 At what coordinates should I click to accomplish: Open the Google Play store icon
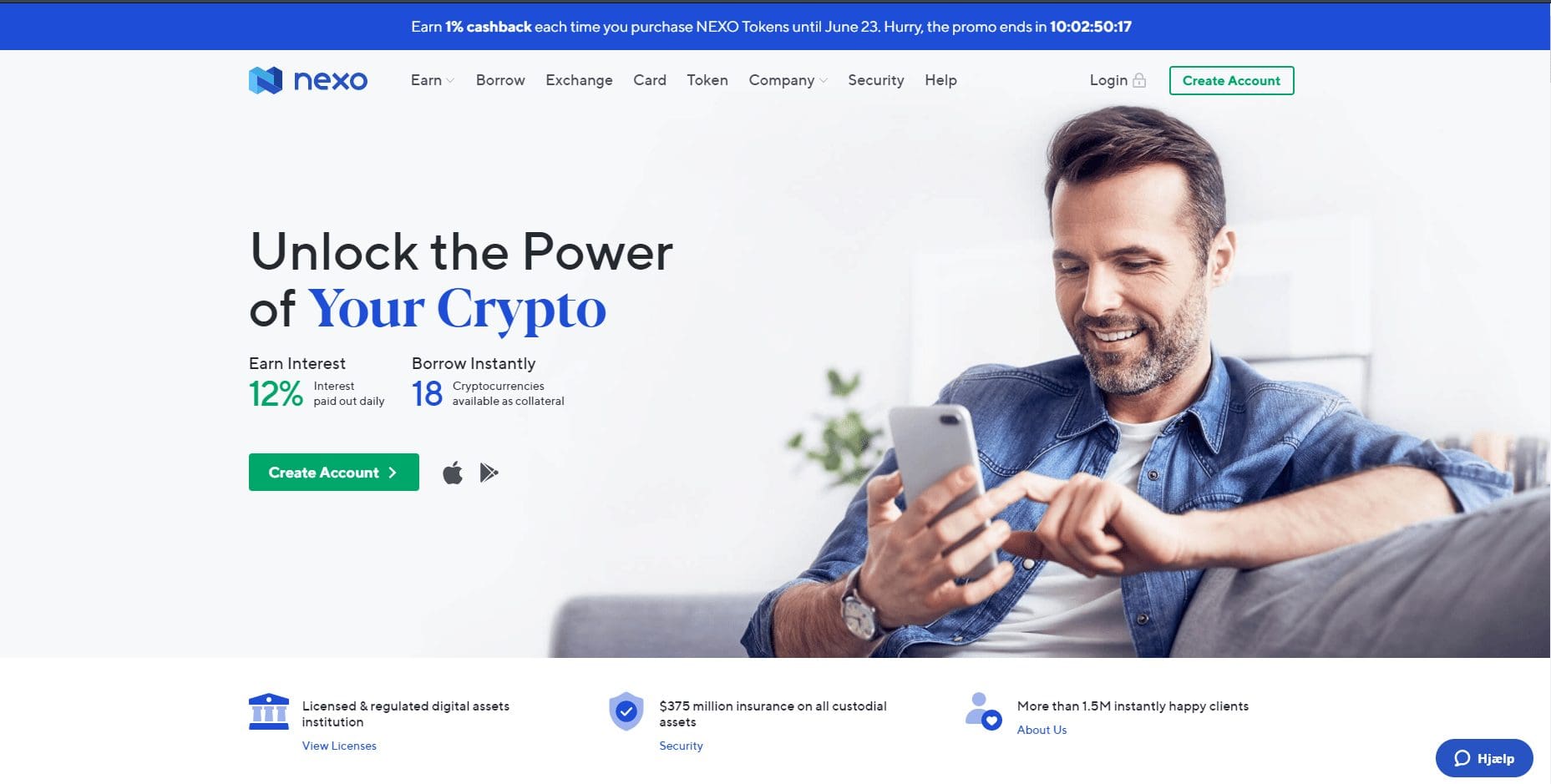[489, 473]
